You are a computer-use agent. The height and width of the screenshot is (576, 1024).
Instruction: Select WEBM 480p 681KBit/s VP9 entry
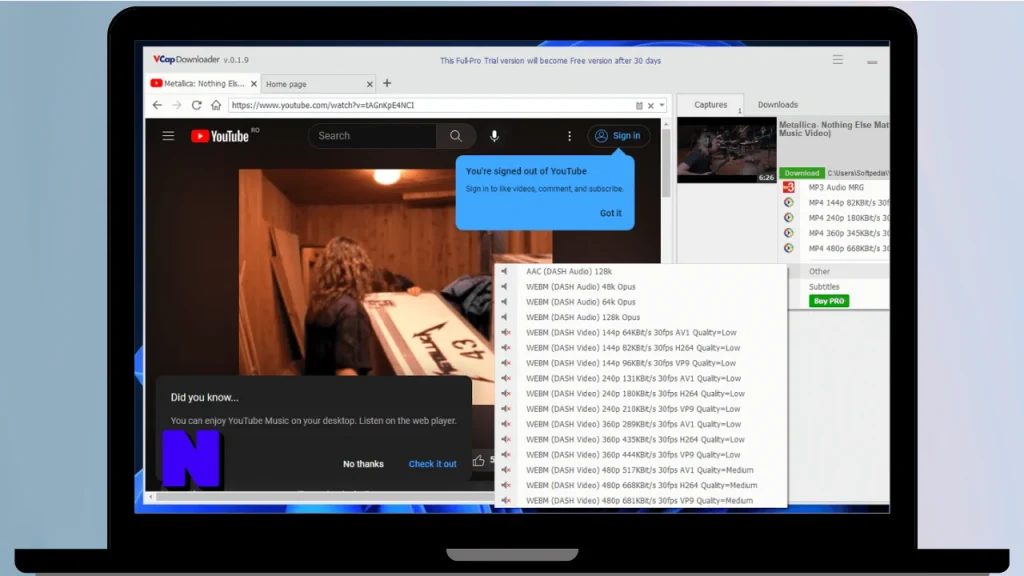[641, 500]
